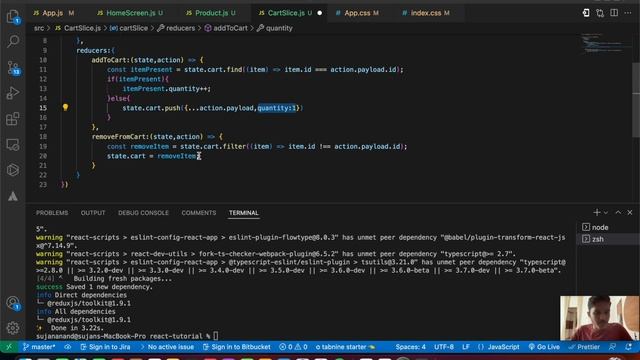
Task: Open the editor More Actions menu
Action: pos(628,13)
